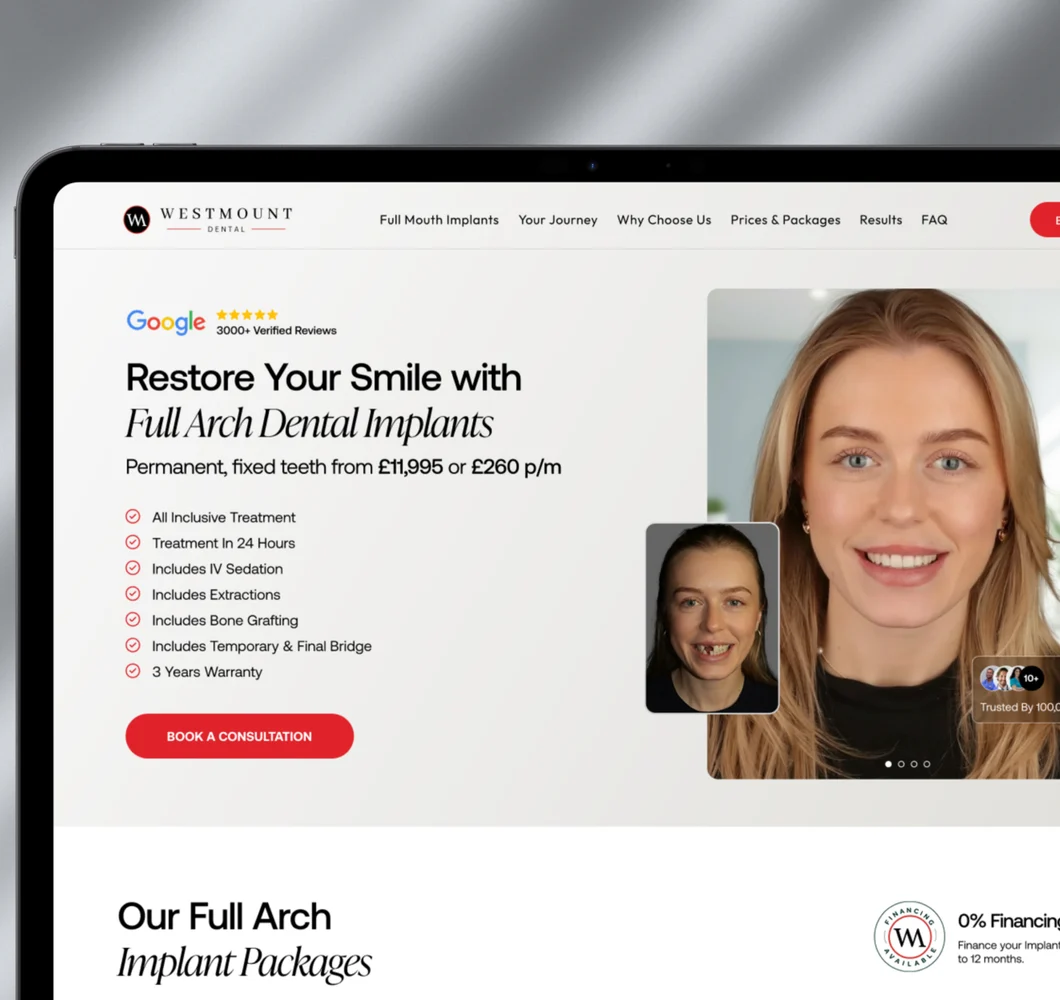Select the second carousel dot
The image size is (1060, 1000).
click(x=901, y=764)
